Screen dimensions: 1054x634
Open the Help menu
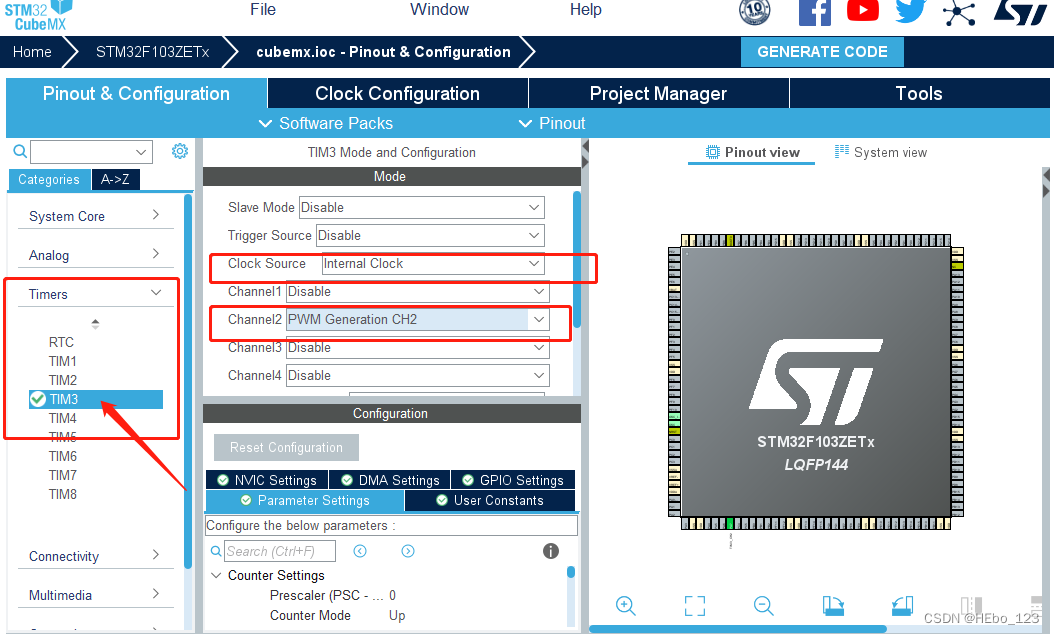click(x=585, y=9)
